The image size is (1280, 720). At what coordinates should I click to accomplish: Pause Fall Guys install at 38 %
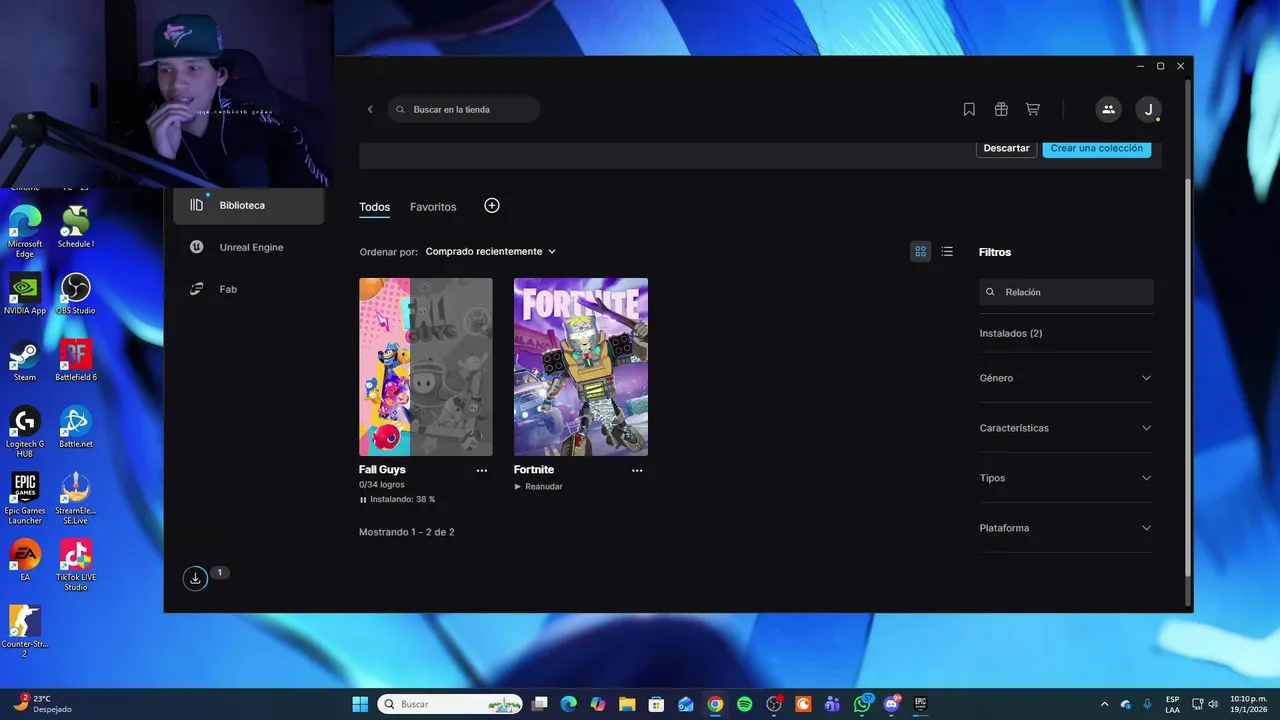pyautogui.click(x=397, y=499)
